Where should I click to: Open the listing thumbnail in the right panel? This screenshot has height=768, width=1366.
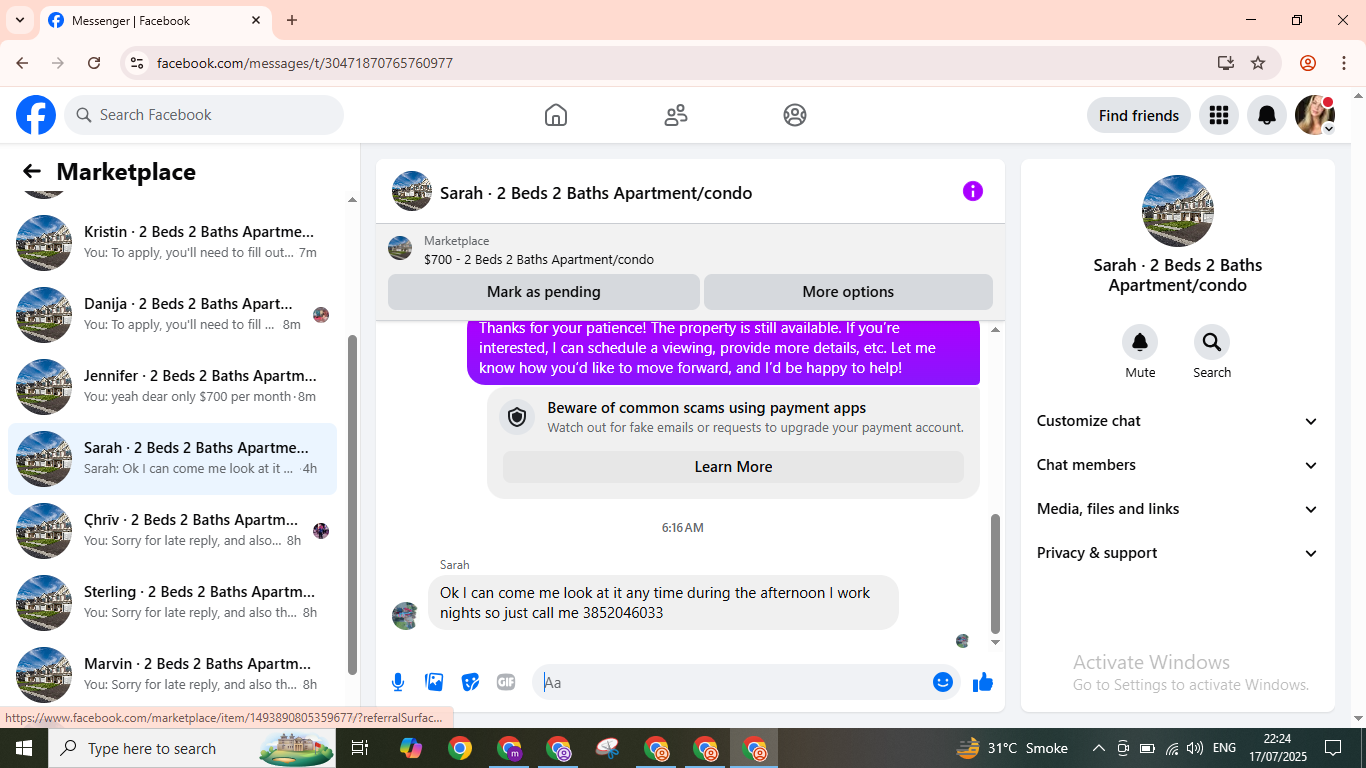tap(1178, 211)
